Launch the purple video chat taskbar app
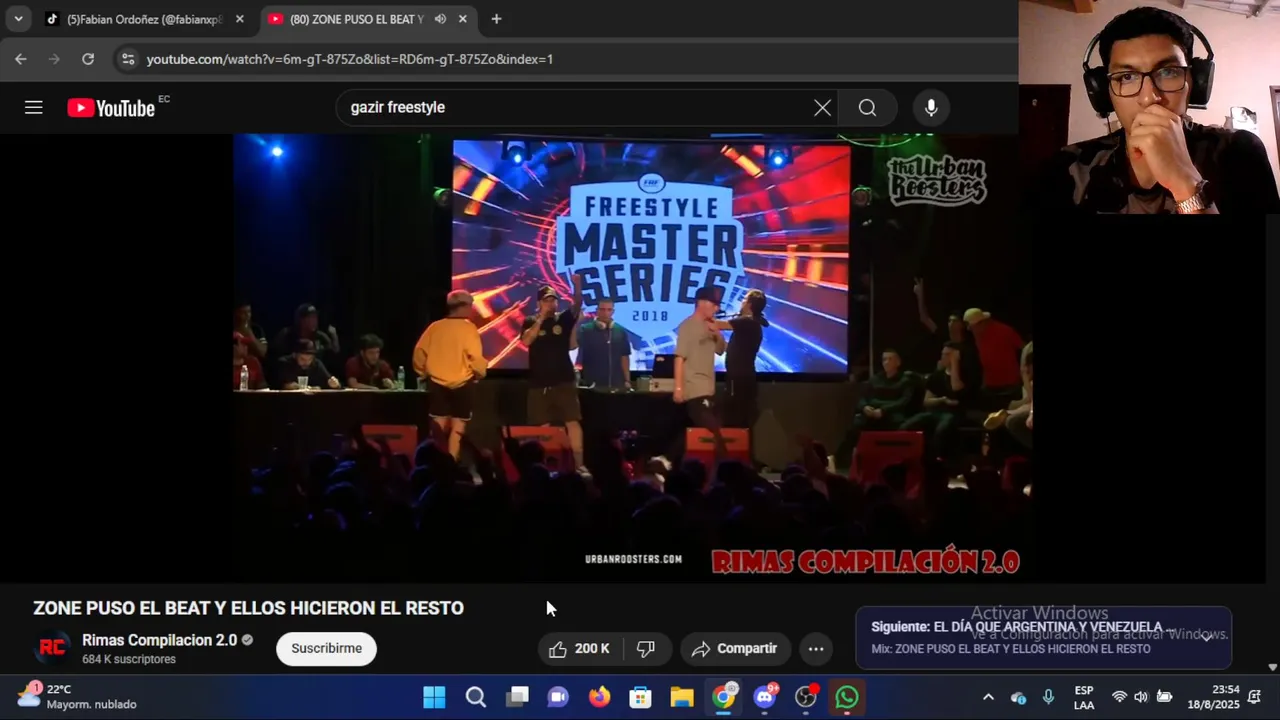The width and height of the screenshot is (1280, 720). (558, 697)
